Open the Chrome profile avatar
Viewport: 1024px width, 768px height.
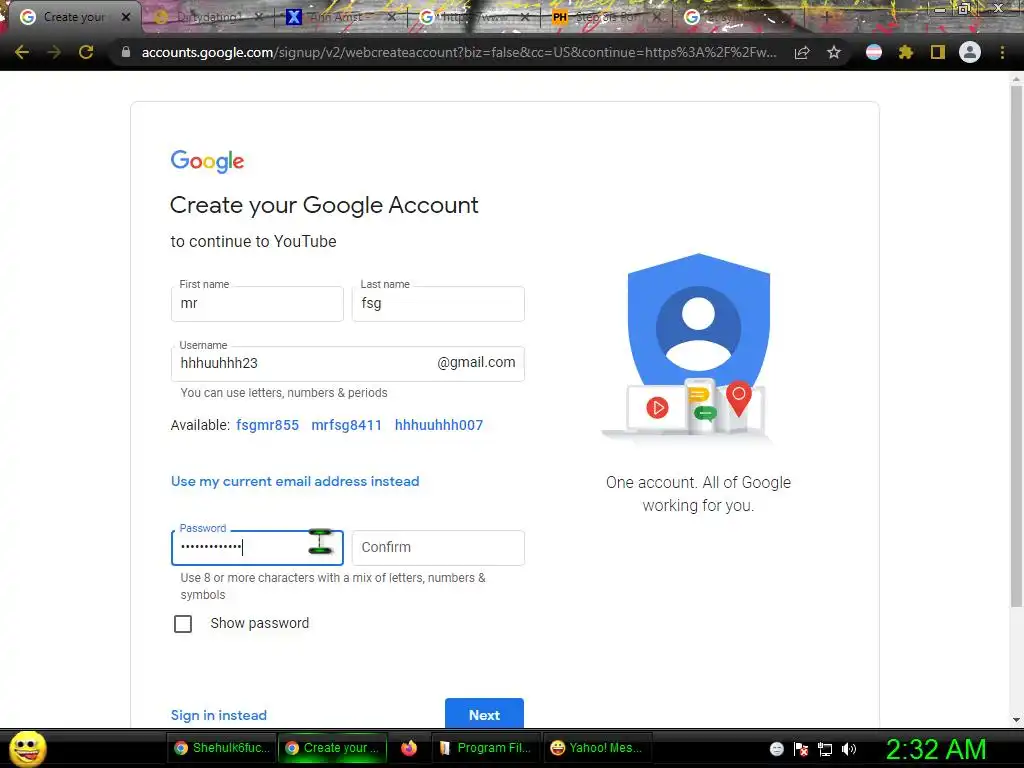tap(970, 52)
